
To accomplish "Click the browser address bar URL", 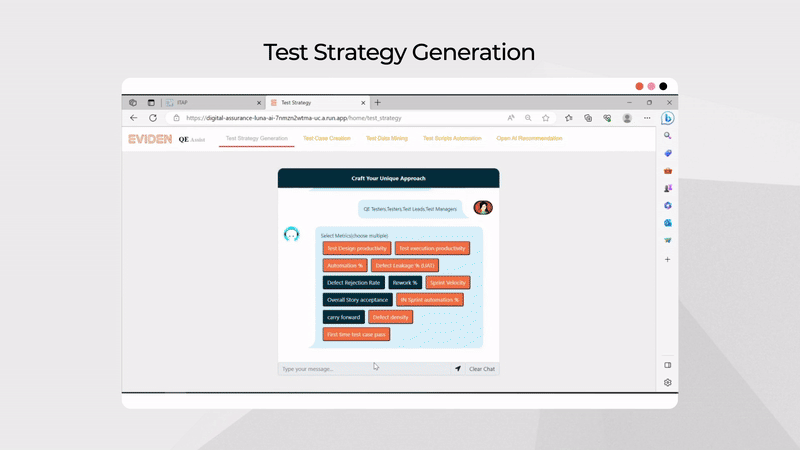I will (x=293, y=118).
